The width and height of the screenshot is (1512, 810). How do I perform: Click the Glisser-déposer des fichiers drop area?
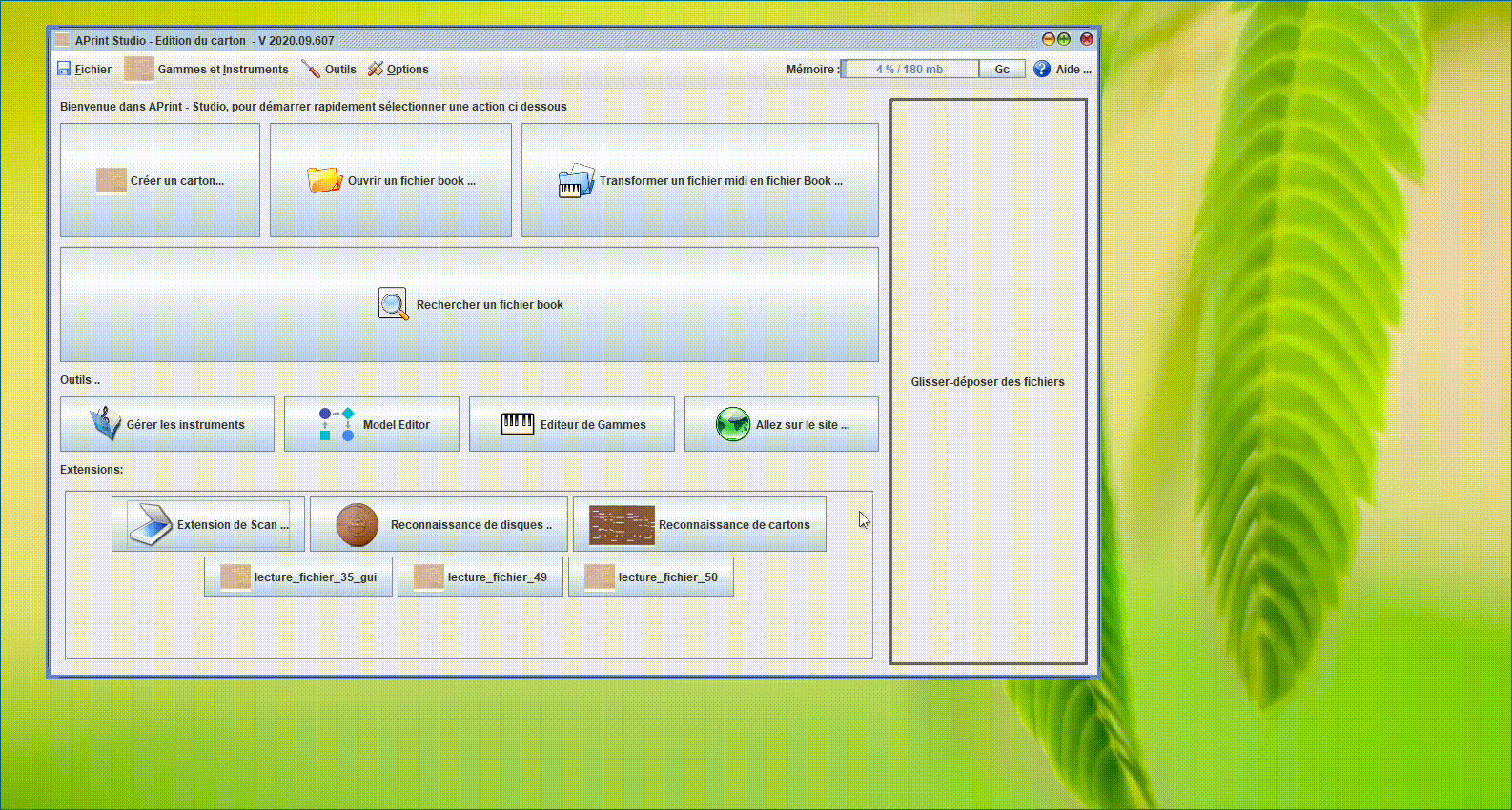click(x=988, y=381)
